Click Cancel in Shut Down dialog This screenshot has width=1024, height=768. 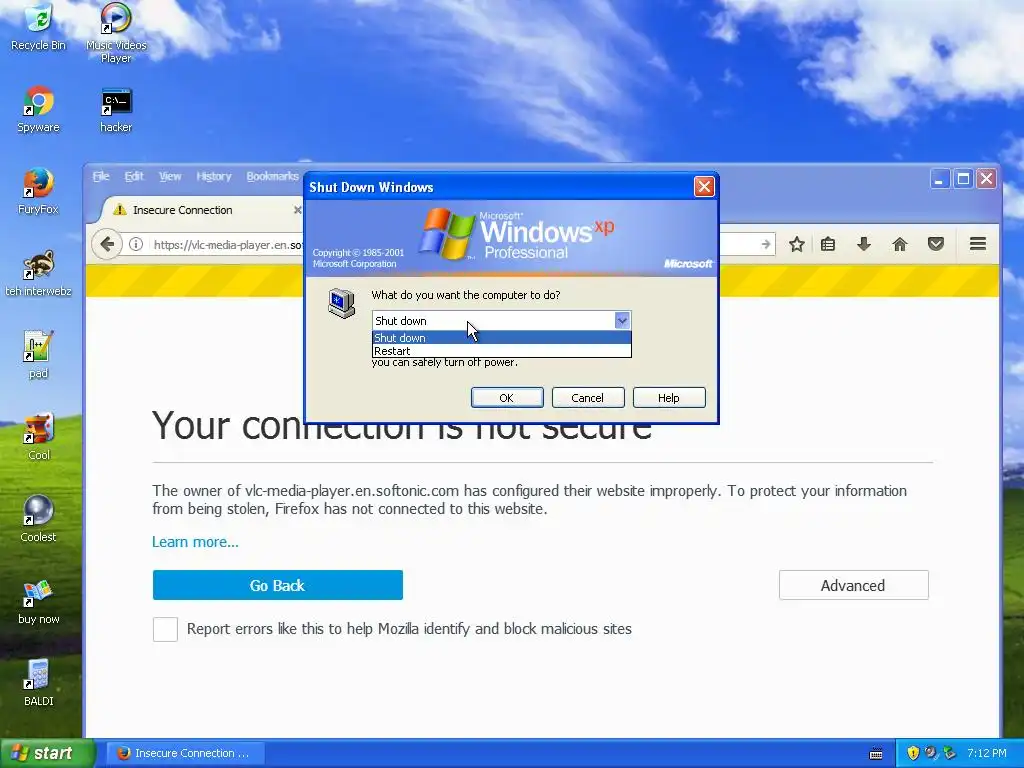(x=588, y=398)
